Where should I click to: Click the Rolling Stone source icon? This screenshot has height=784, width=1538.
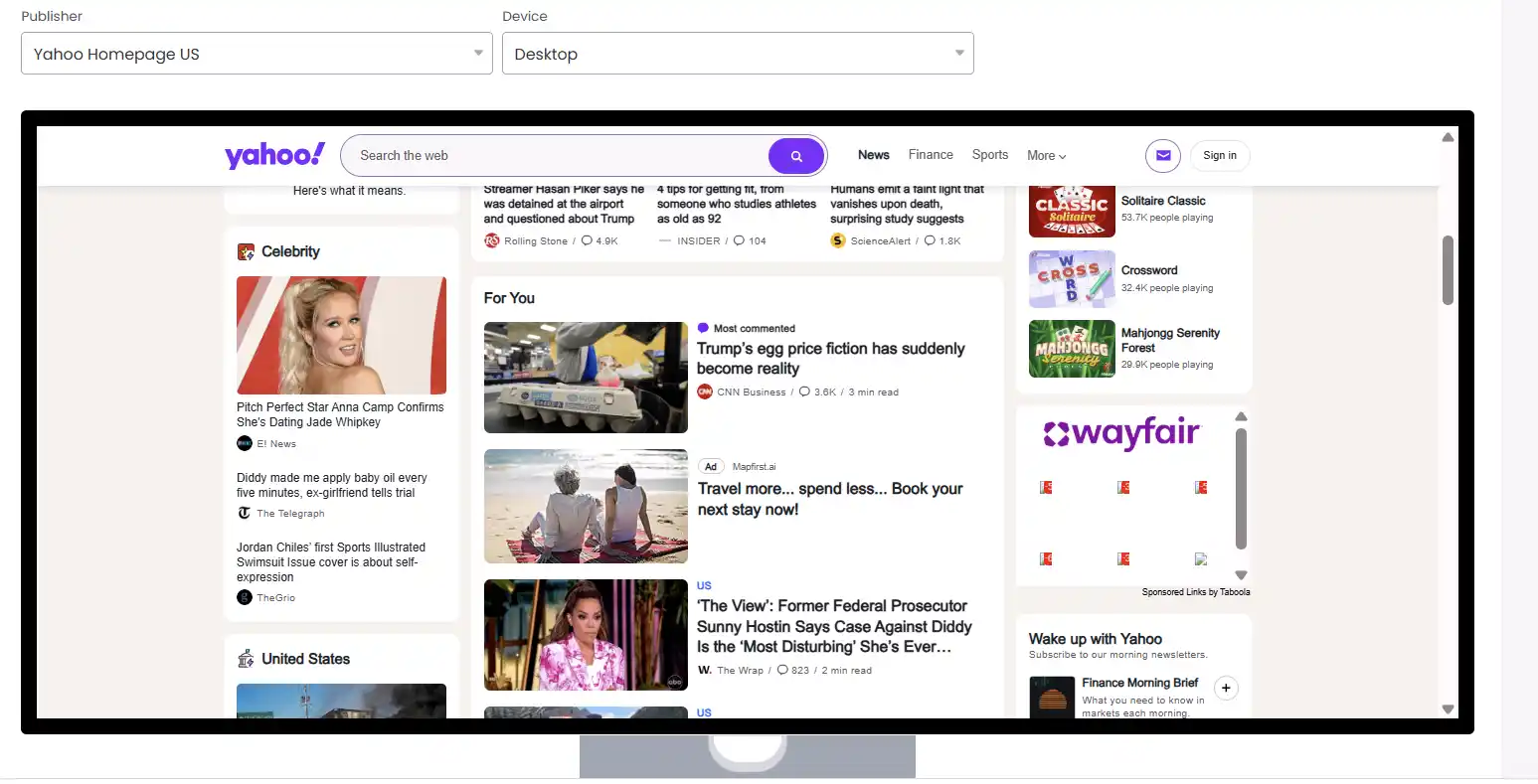[491, 240]
